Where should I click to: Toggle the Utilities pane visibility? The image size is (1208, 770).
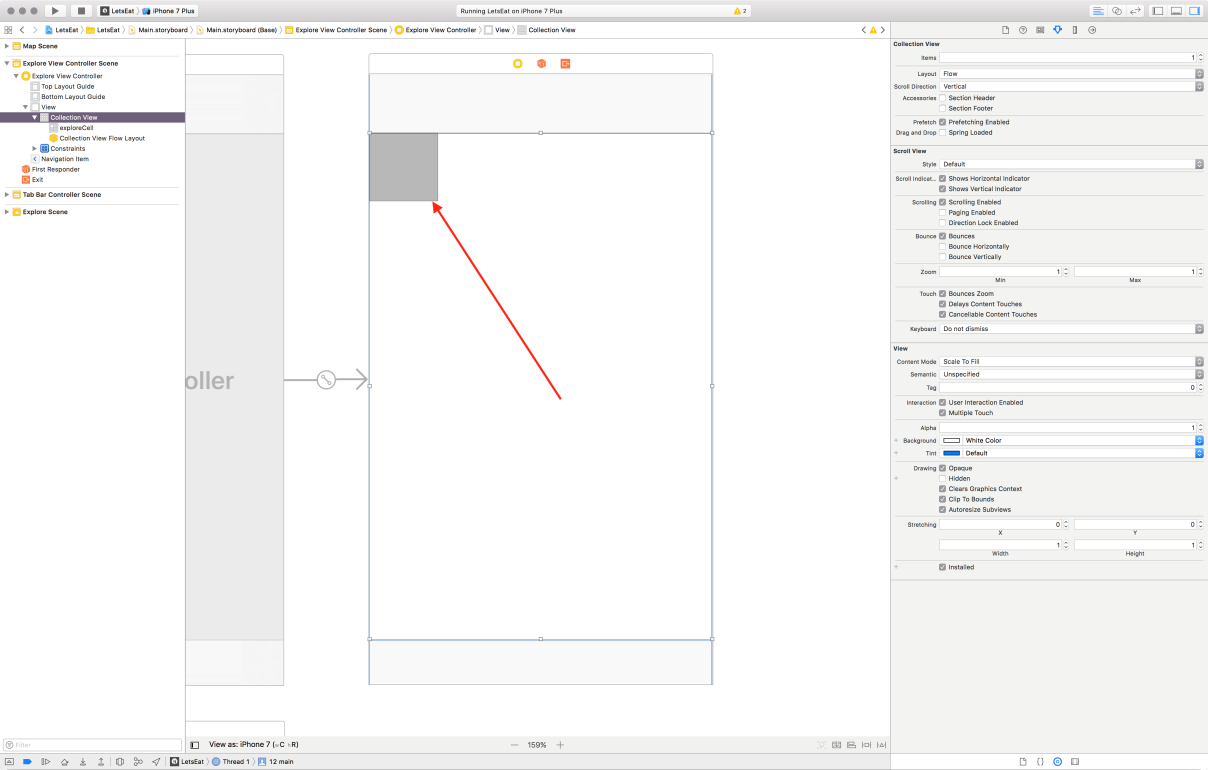point(1194,10)
